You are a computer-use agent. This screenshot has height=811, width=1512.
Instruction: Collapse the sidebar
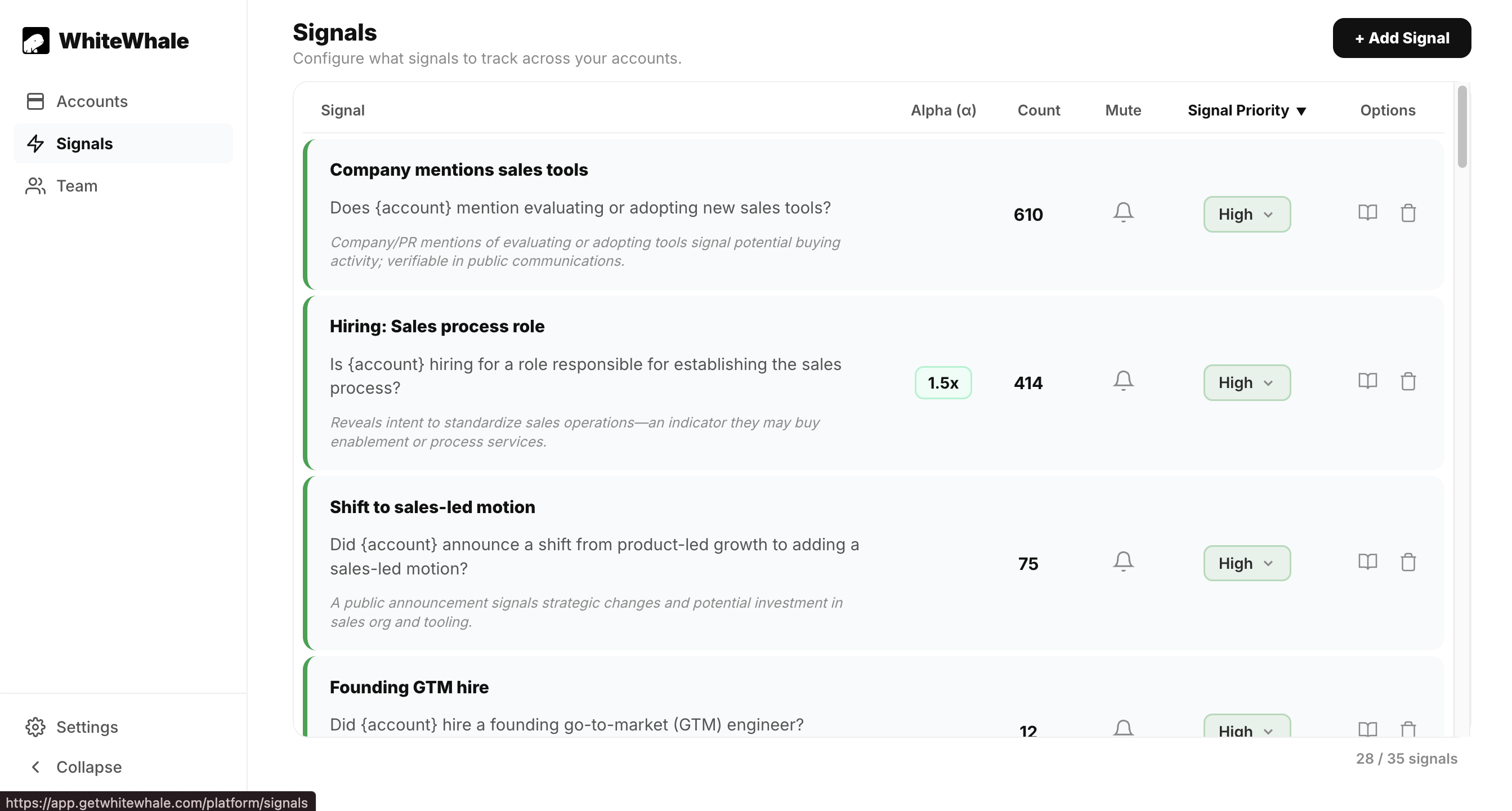tap(123, 767)
